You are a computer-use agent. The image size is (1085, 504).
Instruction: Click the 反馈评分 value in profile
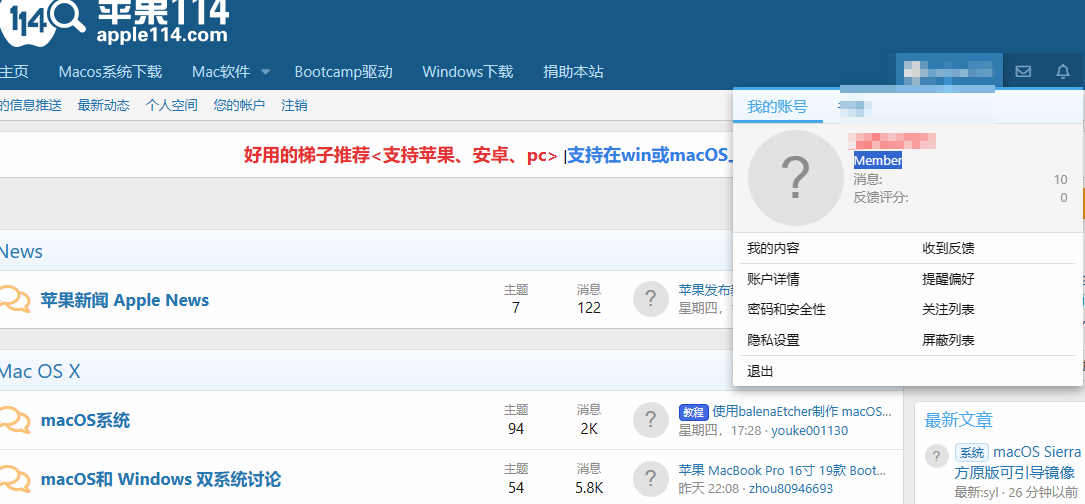1064,197
